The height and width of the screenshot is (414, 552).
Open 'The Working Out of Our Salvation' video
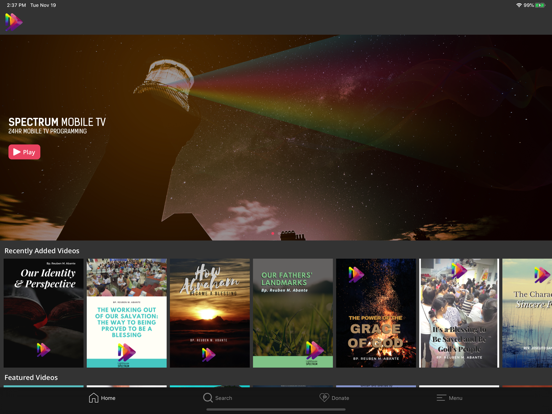point(127,313)
